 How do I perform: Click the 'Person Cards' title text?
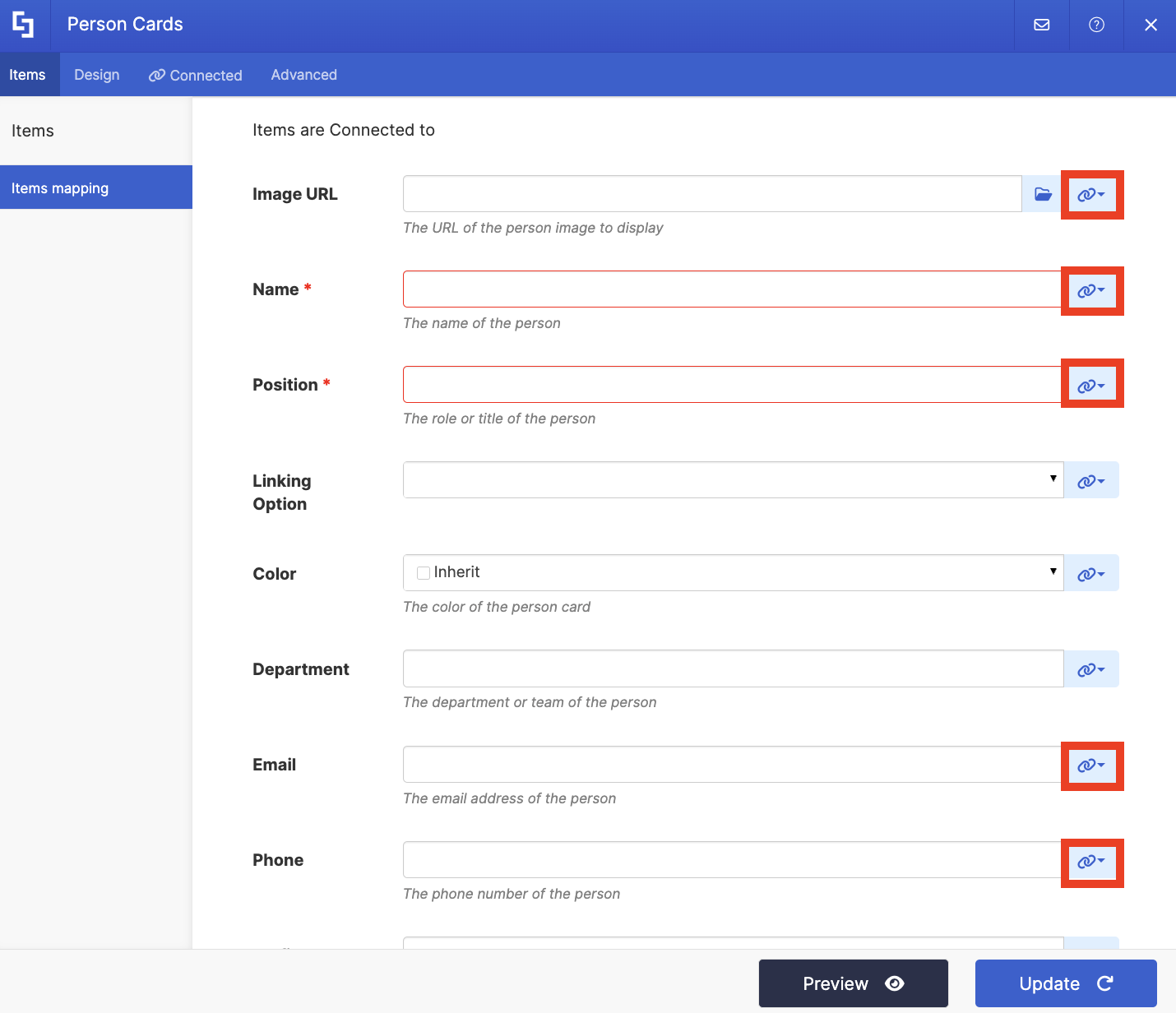(x=125, y=25)
